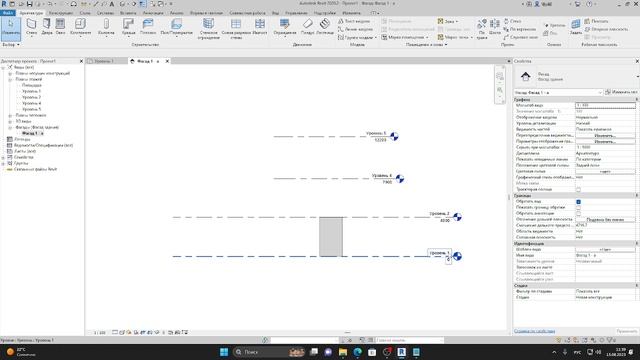
Task: Switch to the Structure (Конструкция) ribbon tab
Action: tap(61, 13)
